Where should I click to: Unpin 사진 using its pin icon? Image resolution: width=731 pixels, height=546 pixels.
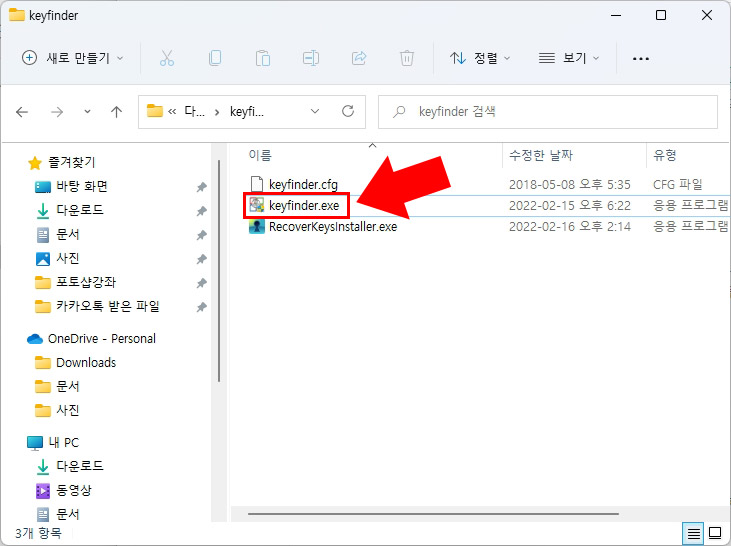coord(201,259)
